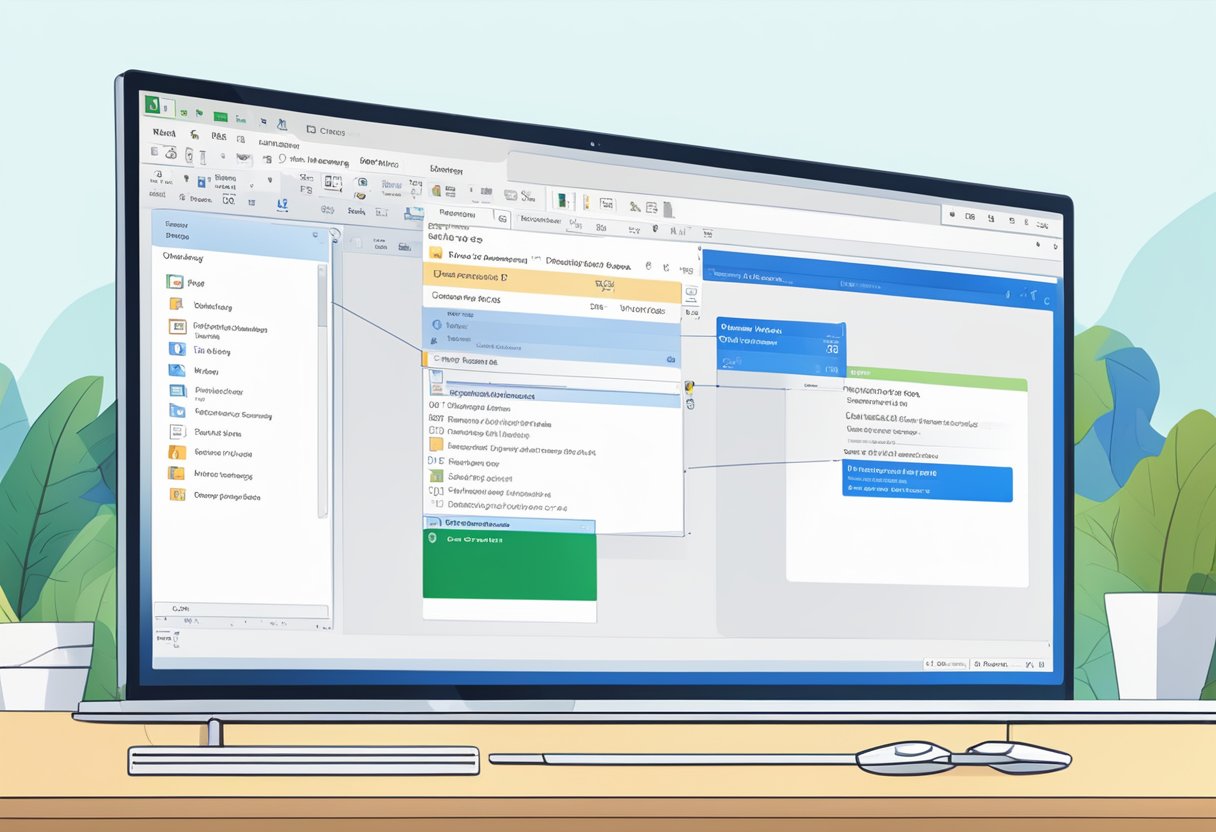Select the orange grid icon ending the sidebar list
The height and width of the screenshot is (832, 1216).
(177, 495)
